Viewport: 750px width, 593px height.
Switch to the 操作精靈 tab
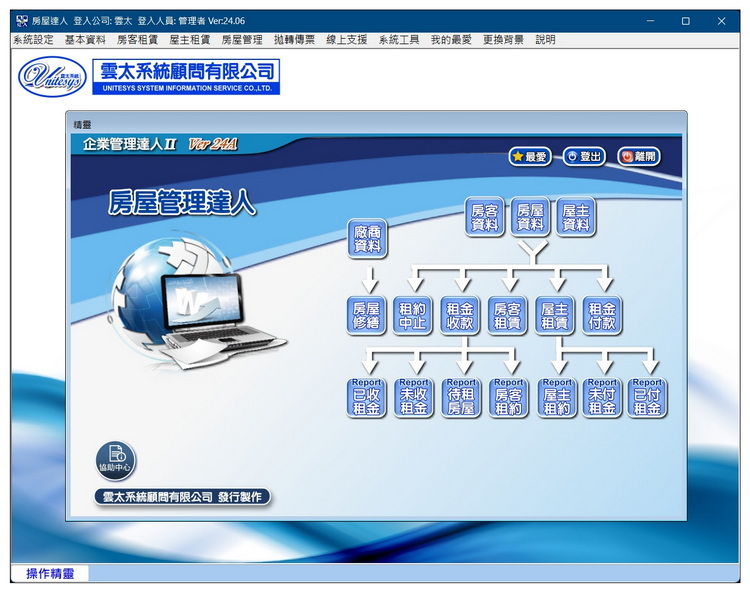50,573
